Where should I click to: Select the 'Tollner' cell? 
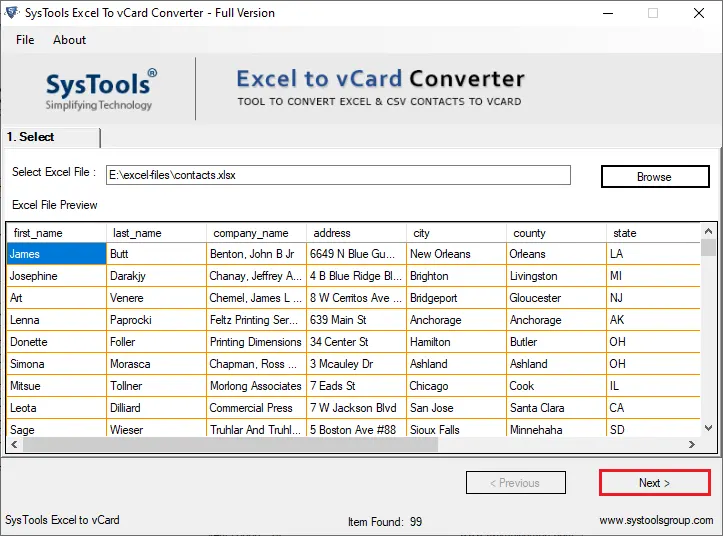156,386
